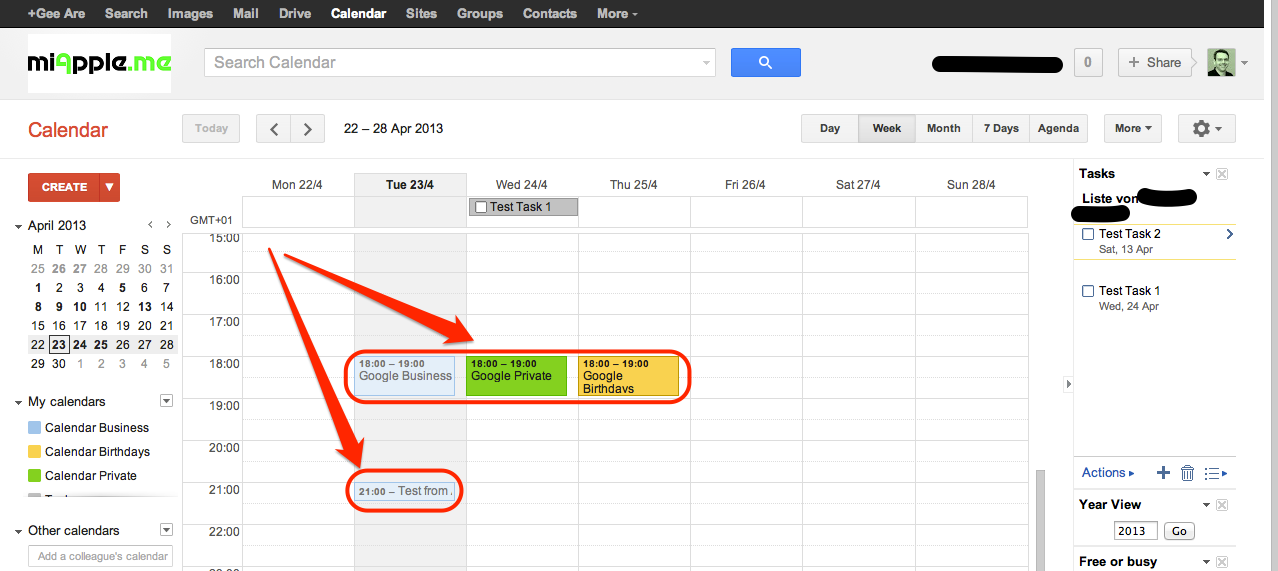Open the 21:00 Test from event
1278x571 pixels.
point(405,491)
